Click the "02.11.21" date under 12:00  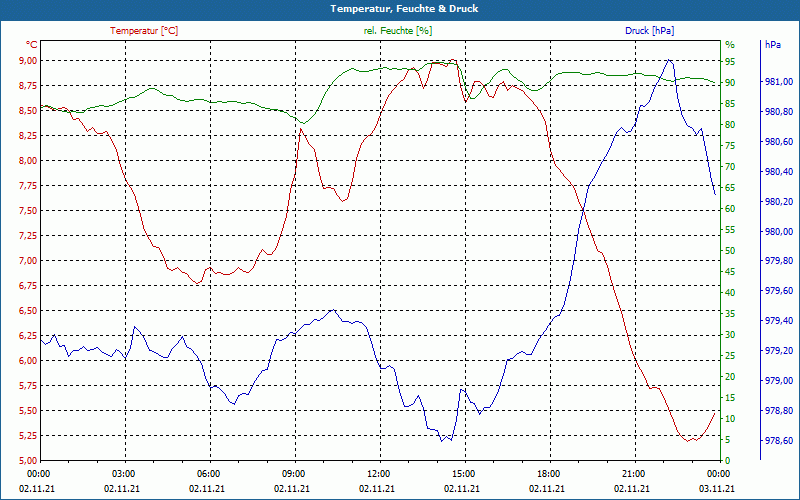[377, 488]
